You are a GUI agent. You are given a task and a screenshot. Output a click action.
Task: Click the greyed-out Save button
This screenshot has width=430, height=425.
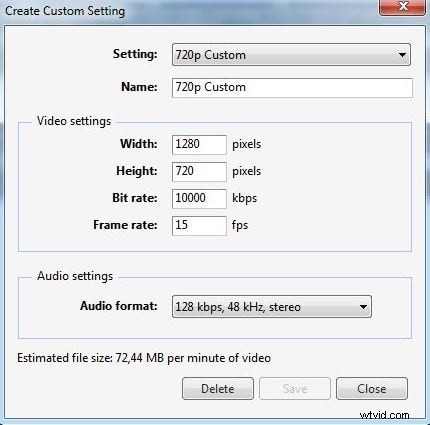(295, 389)
